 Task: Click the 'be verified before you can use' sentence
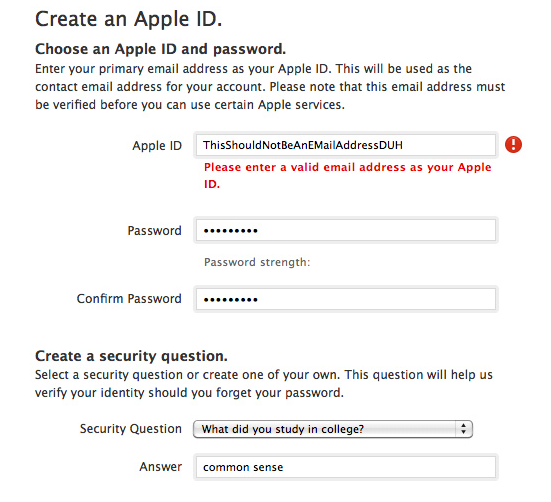[x=190, y=105]
